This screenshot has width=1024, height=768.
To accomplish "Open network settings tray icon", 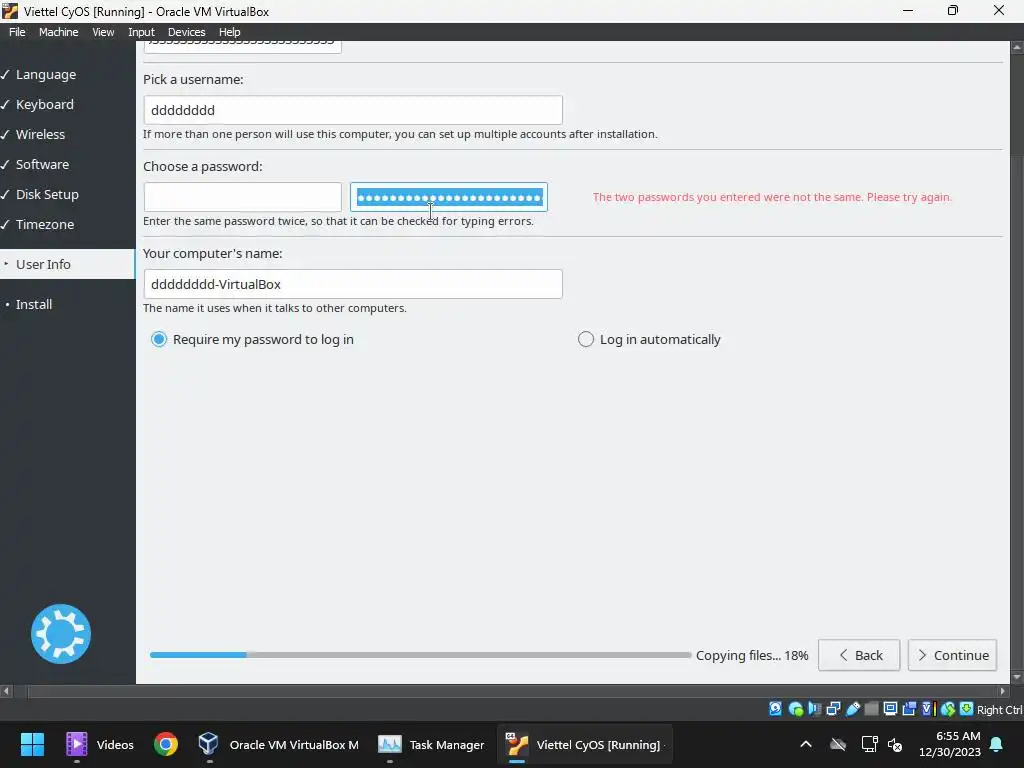I will [869, 744].
